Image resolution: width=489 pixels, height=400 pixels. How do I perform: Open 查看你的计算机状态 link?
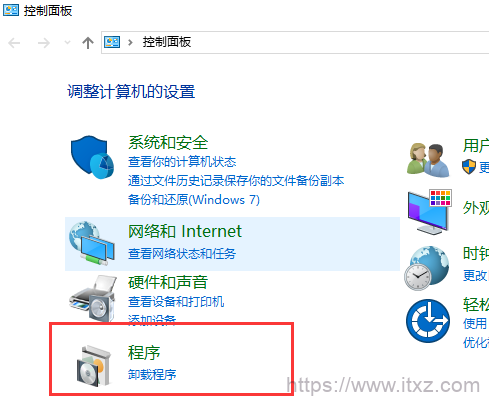point(182,162)
